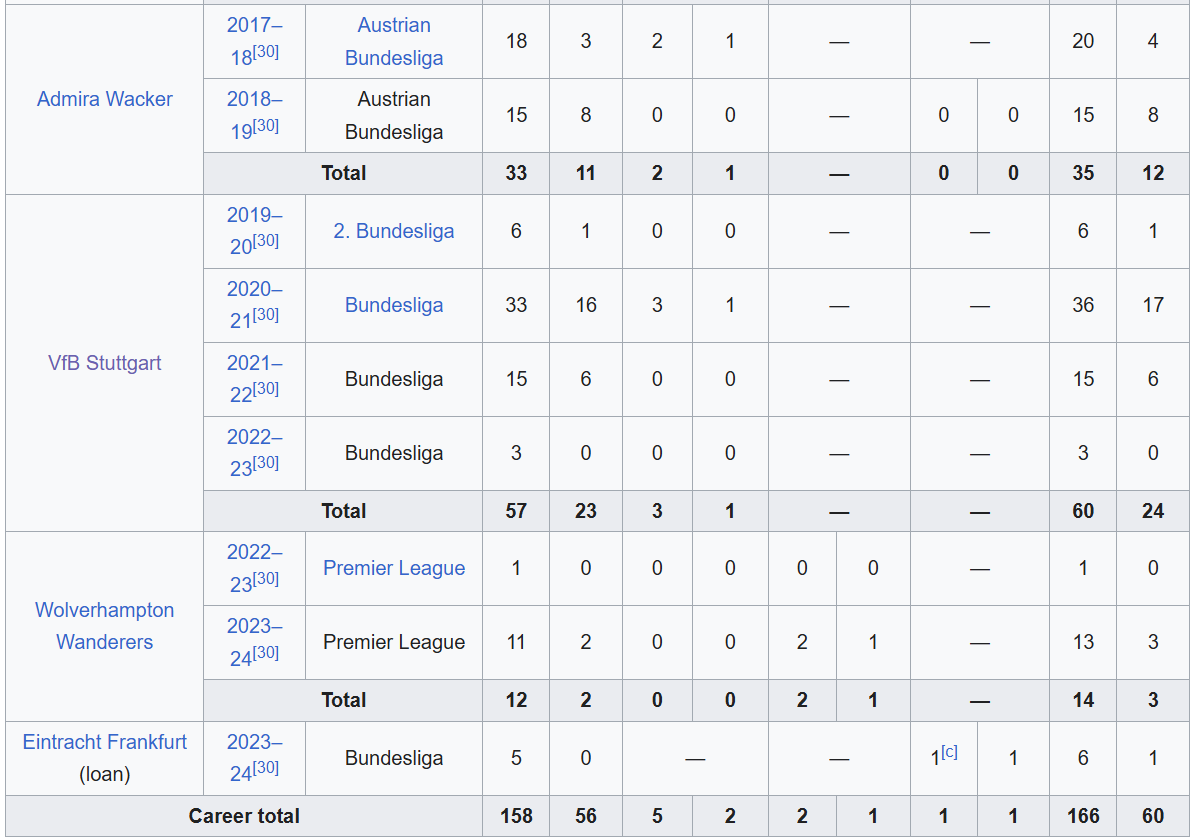Open the Austrian Bundesliga league link
Viewport: 1196px width, 840px height.
coord(394,41)
